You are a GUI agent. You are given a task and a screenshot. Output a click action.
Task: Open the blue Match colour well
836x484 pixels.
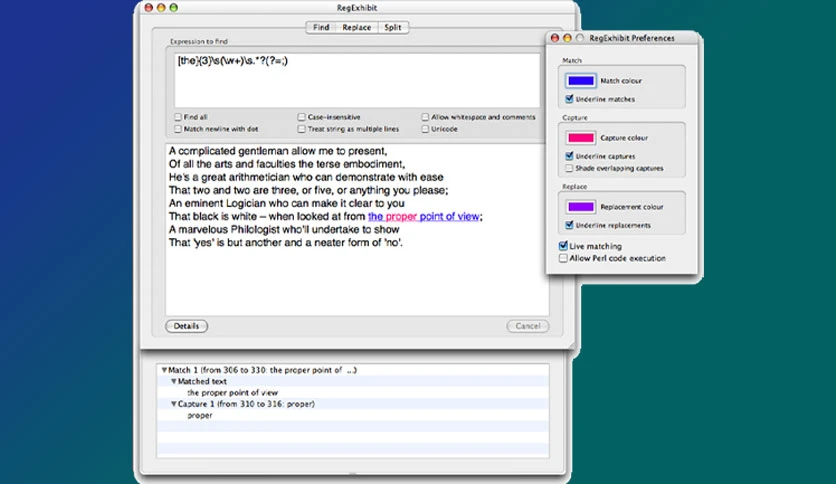coord(581,81)
